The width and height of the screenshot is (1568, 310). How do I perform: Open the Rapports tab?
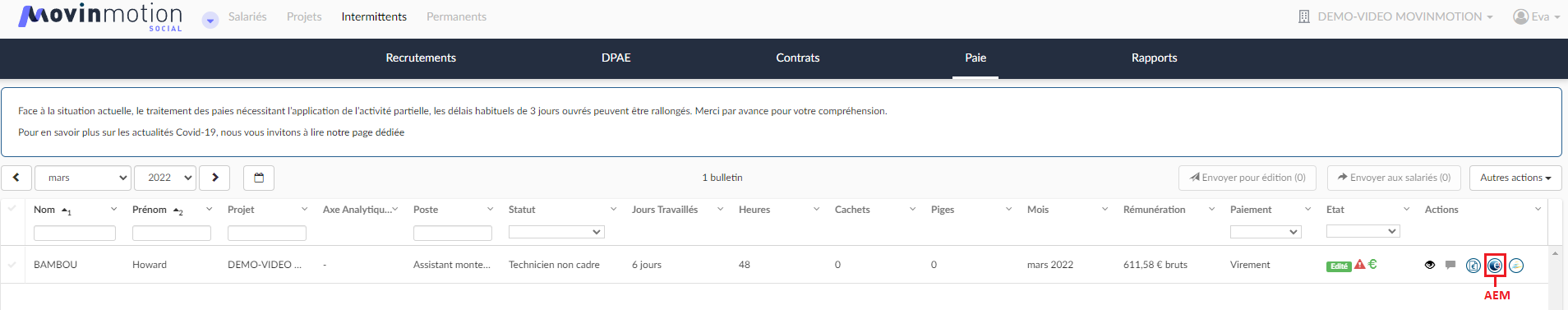point(1155,58)
